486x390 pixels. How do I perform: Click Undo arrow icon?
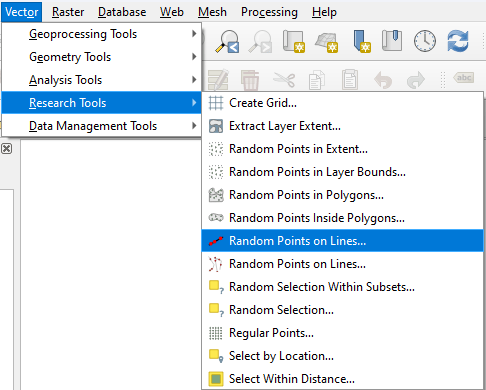(383, 80)
